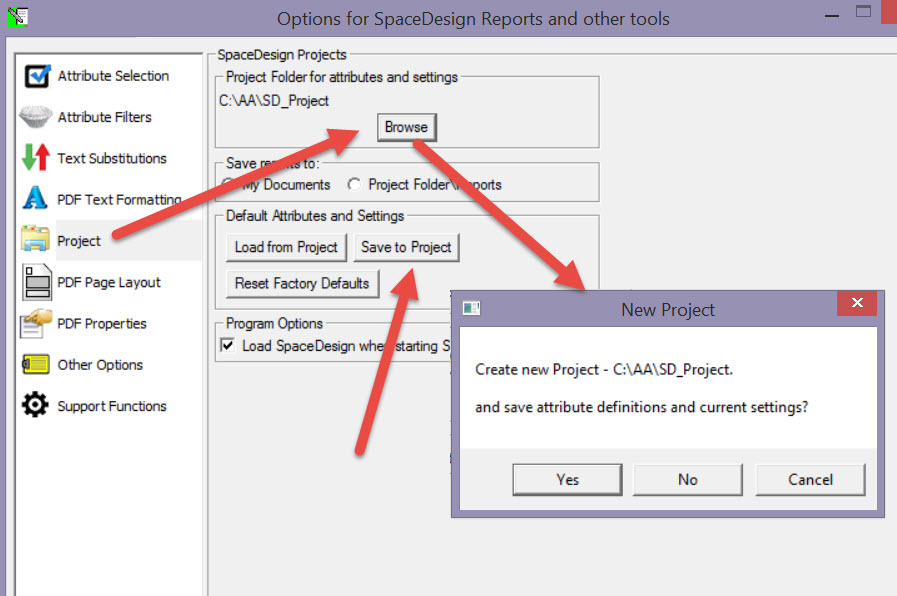Select the Text Substitutions arrows icon
This screenshot has width=897, height=596.
[x=36, y=158]
